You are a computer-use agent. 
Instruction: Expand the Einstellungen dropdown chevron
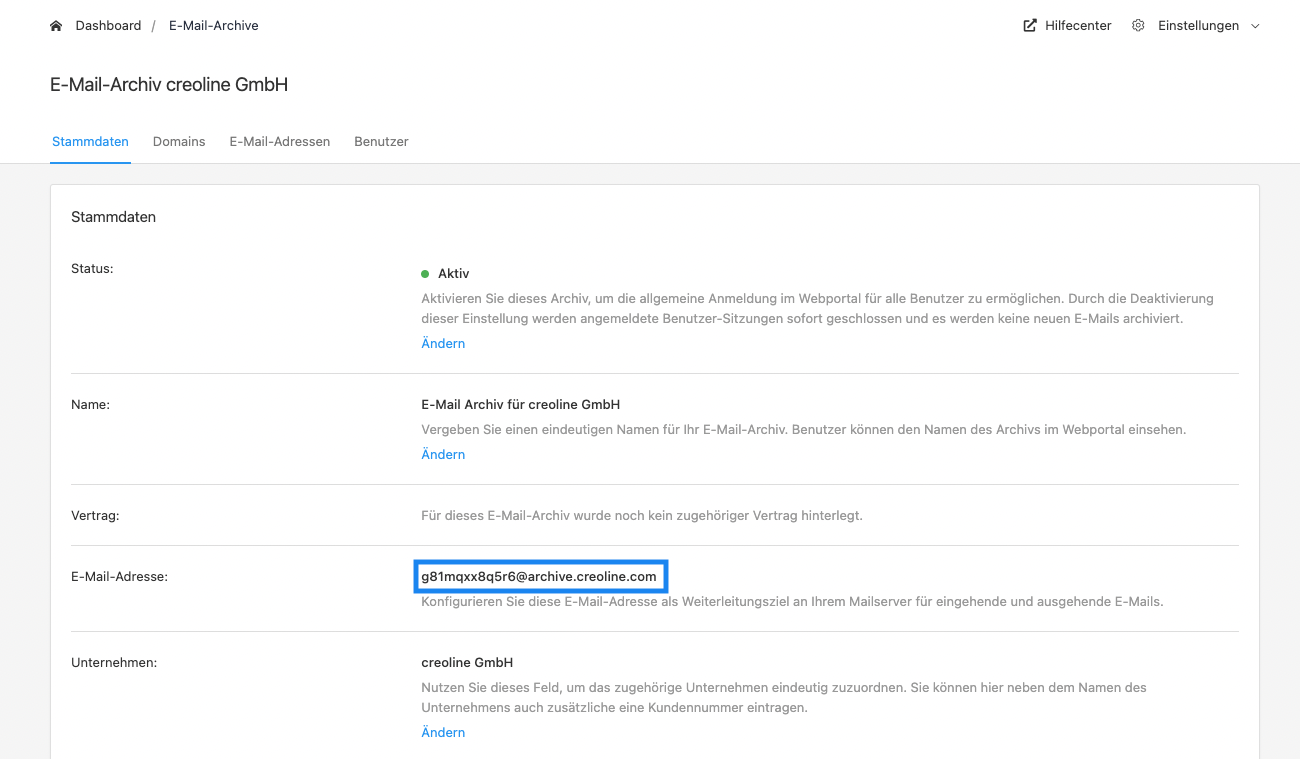pos(1256,26)
